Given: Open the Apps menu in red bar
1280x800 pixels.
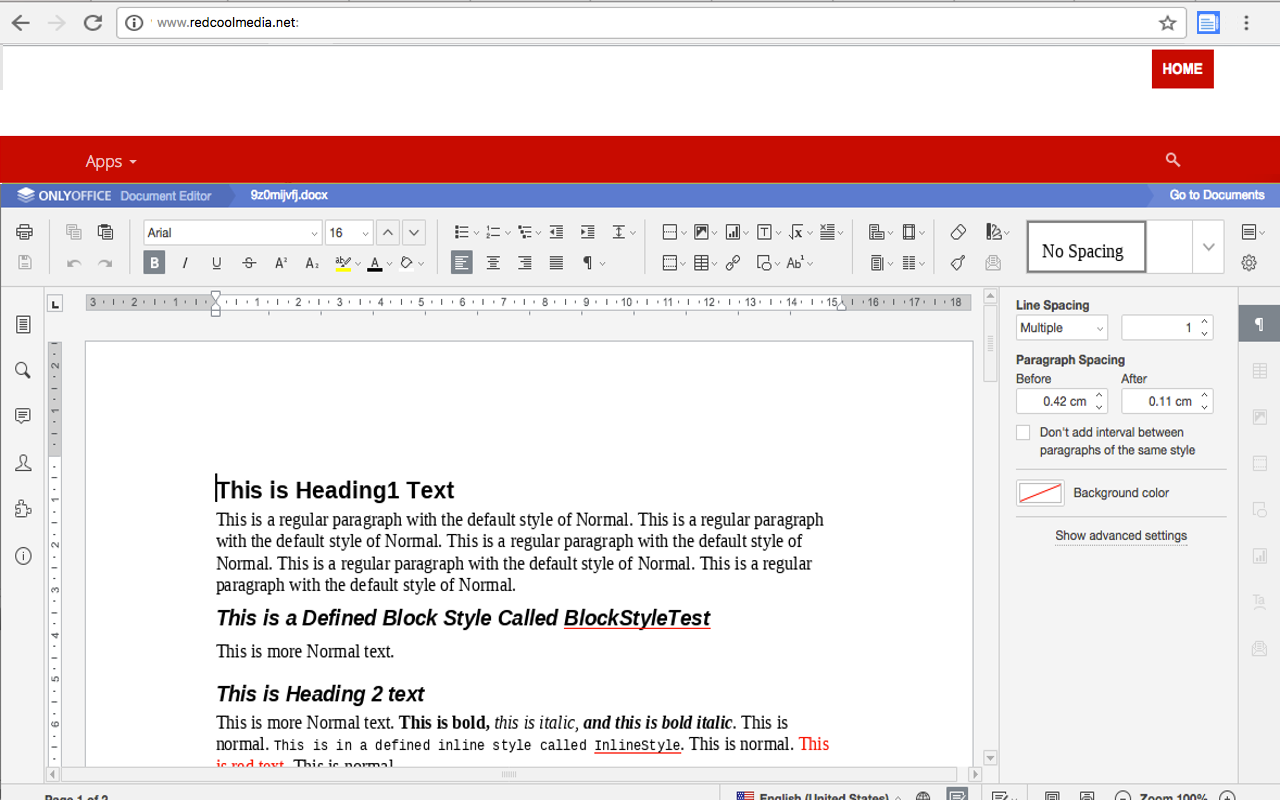Looking at the screenshot, I should [110, 161].
